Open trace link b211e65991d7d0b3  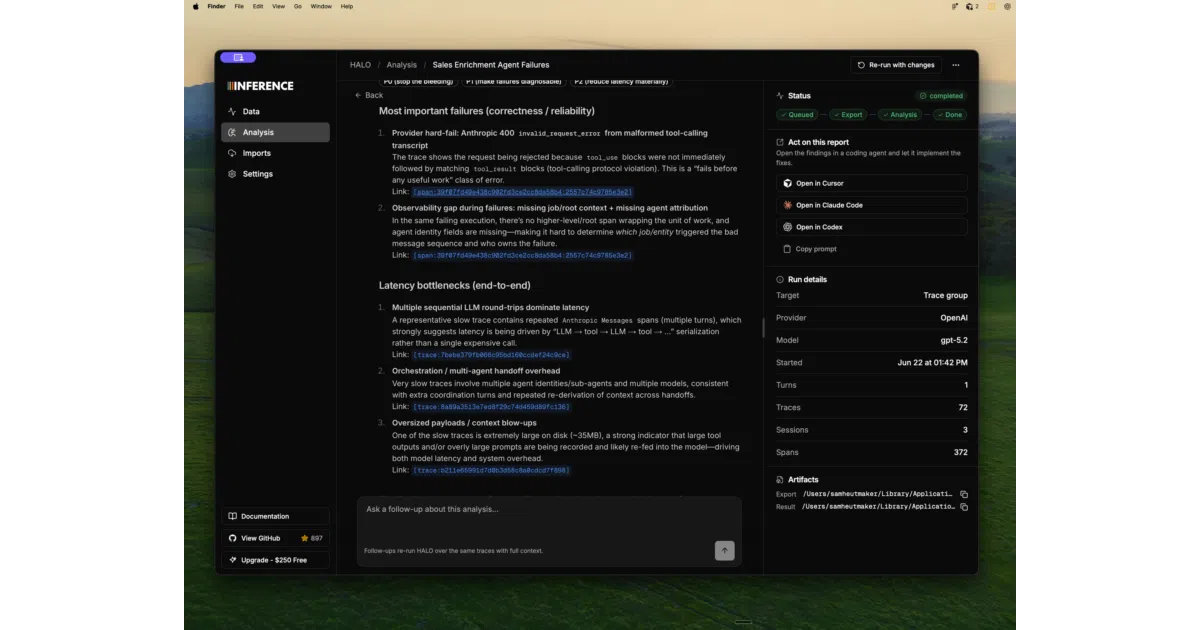pos(491,470)
